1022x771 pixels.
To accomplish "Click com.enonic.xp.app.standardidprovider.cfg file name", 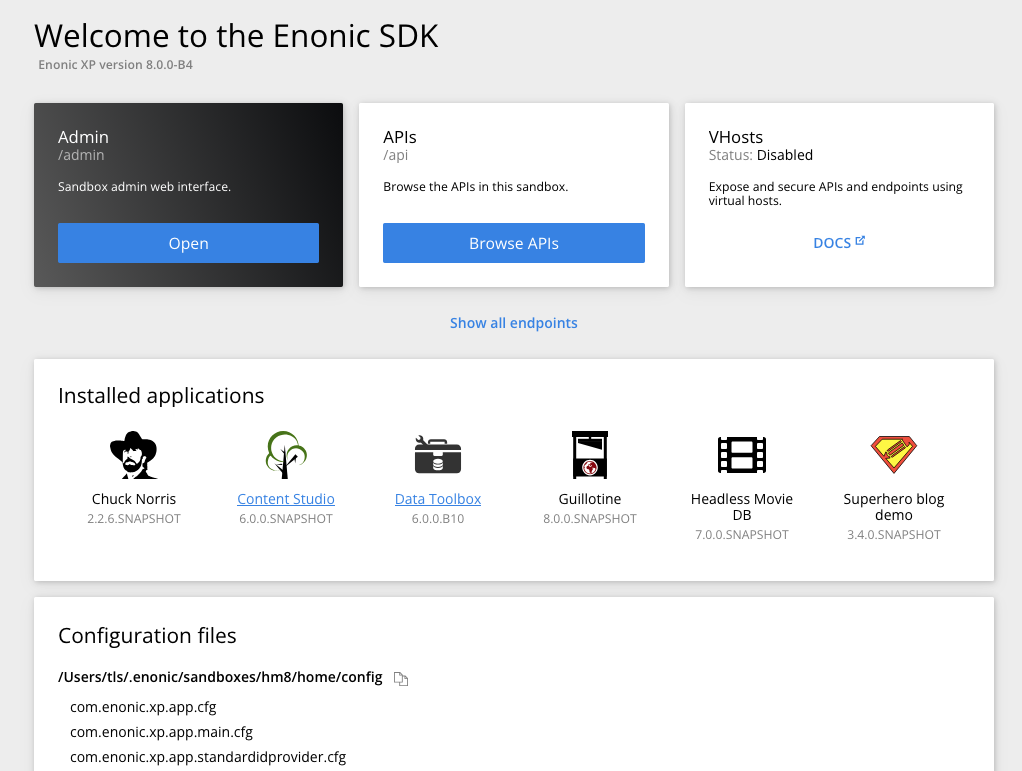I will [208, 757].
